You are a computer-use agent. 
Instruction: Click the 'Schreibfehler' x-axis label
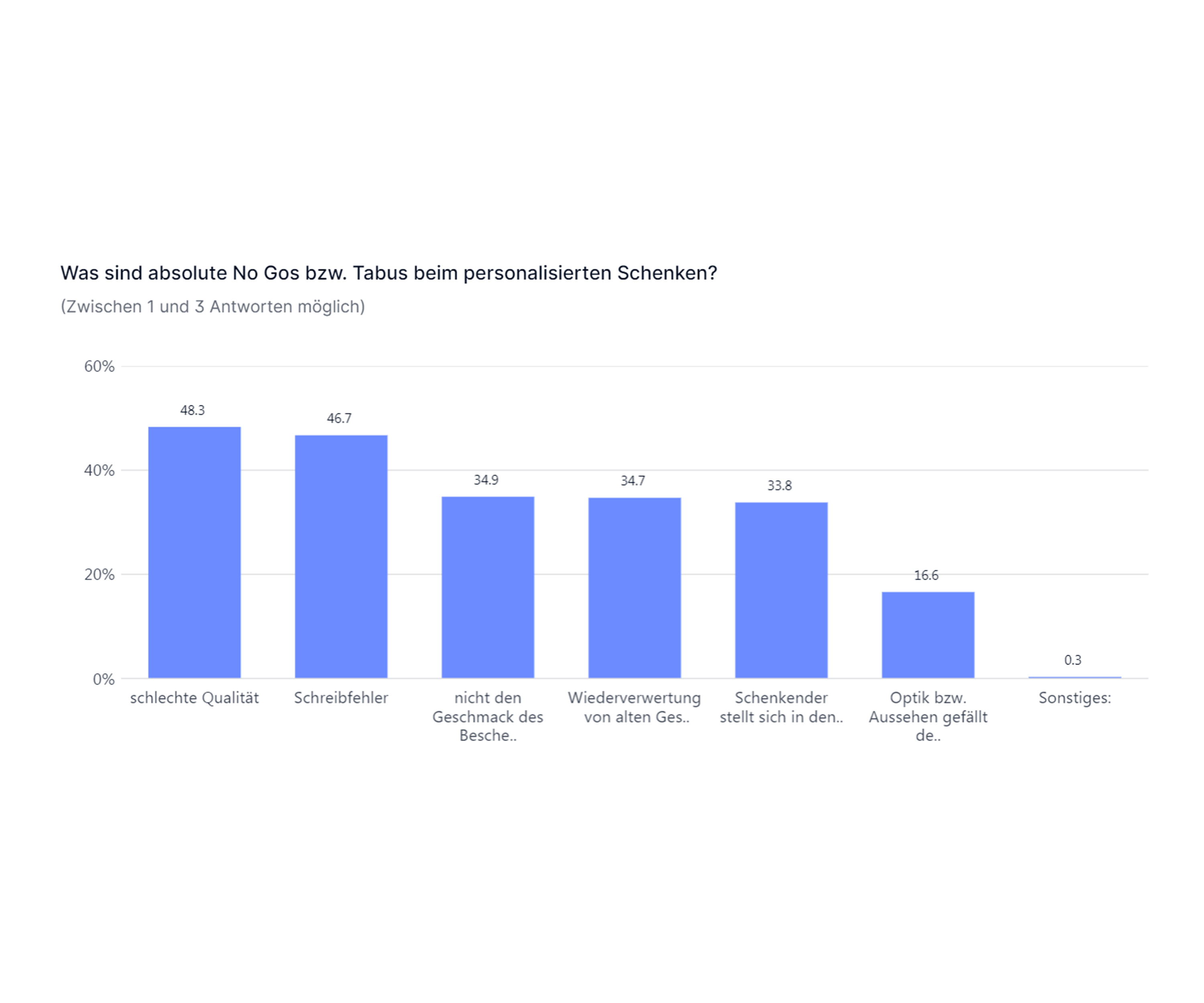click(x=341, y=698)
